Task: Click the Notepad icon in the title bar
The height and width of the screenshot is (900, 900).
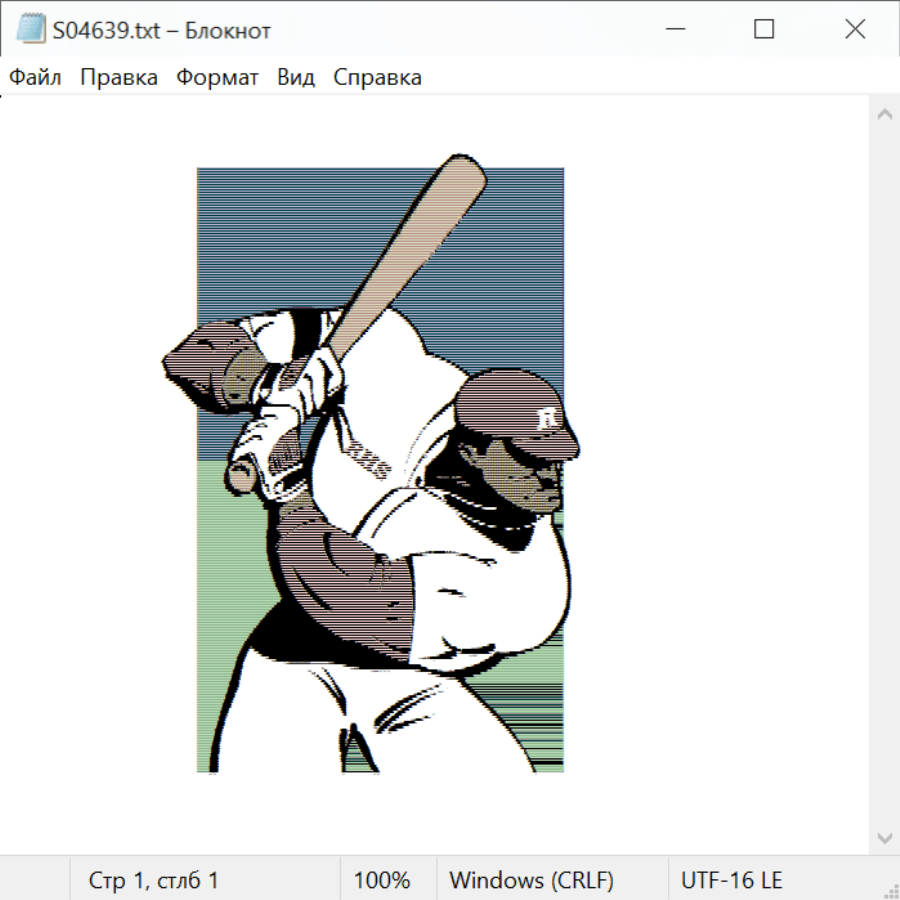Action: [30, 30]
